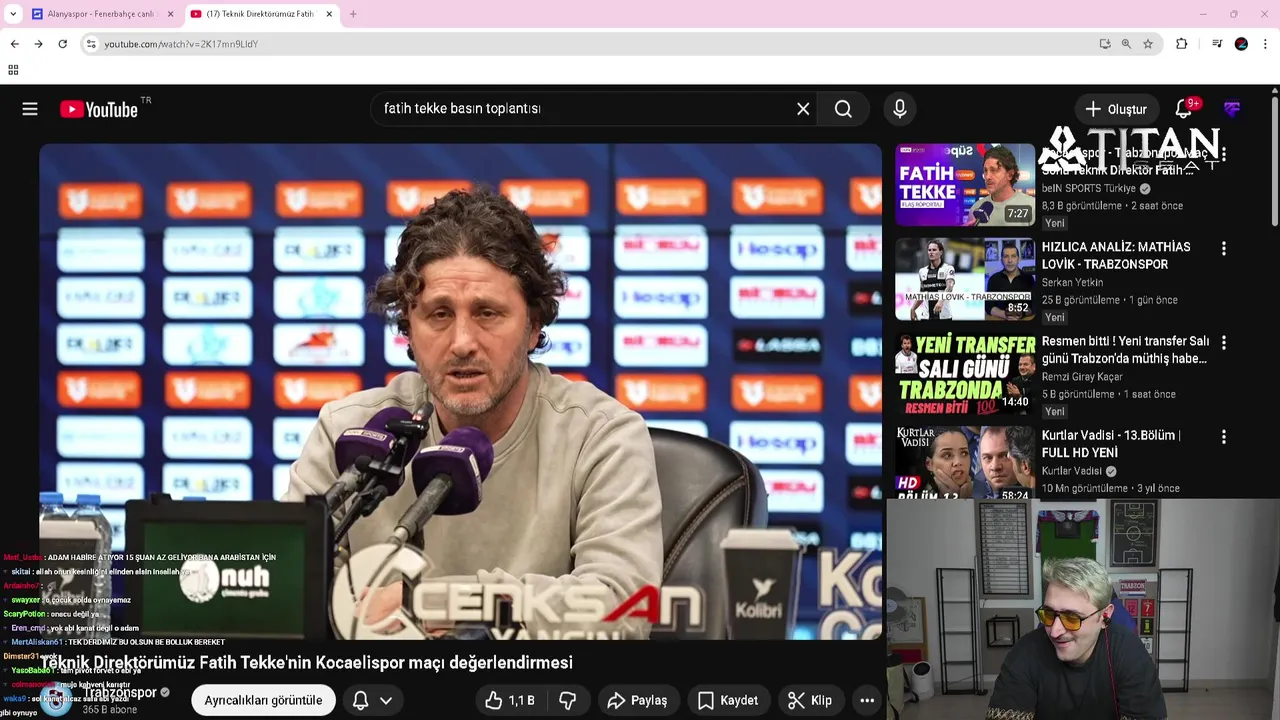Open the Chrome three-dot menu
The height and width of the screenshot is (720, 1280).
[1265, 44]
